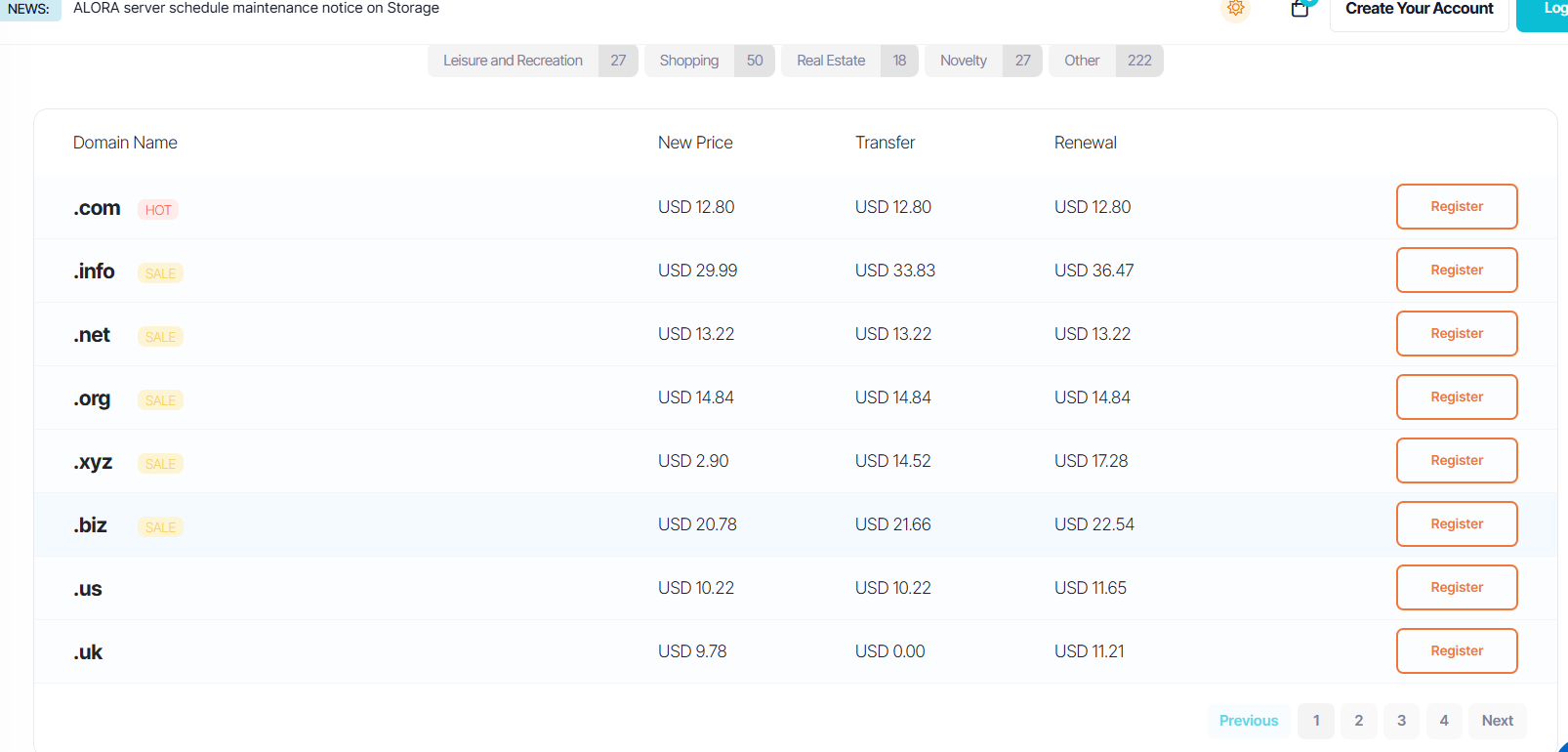The height and width of the screenshot is (752, 1568).
Task: Click the SALE badge beside .info
Action: (160, 273)
